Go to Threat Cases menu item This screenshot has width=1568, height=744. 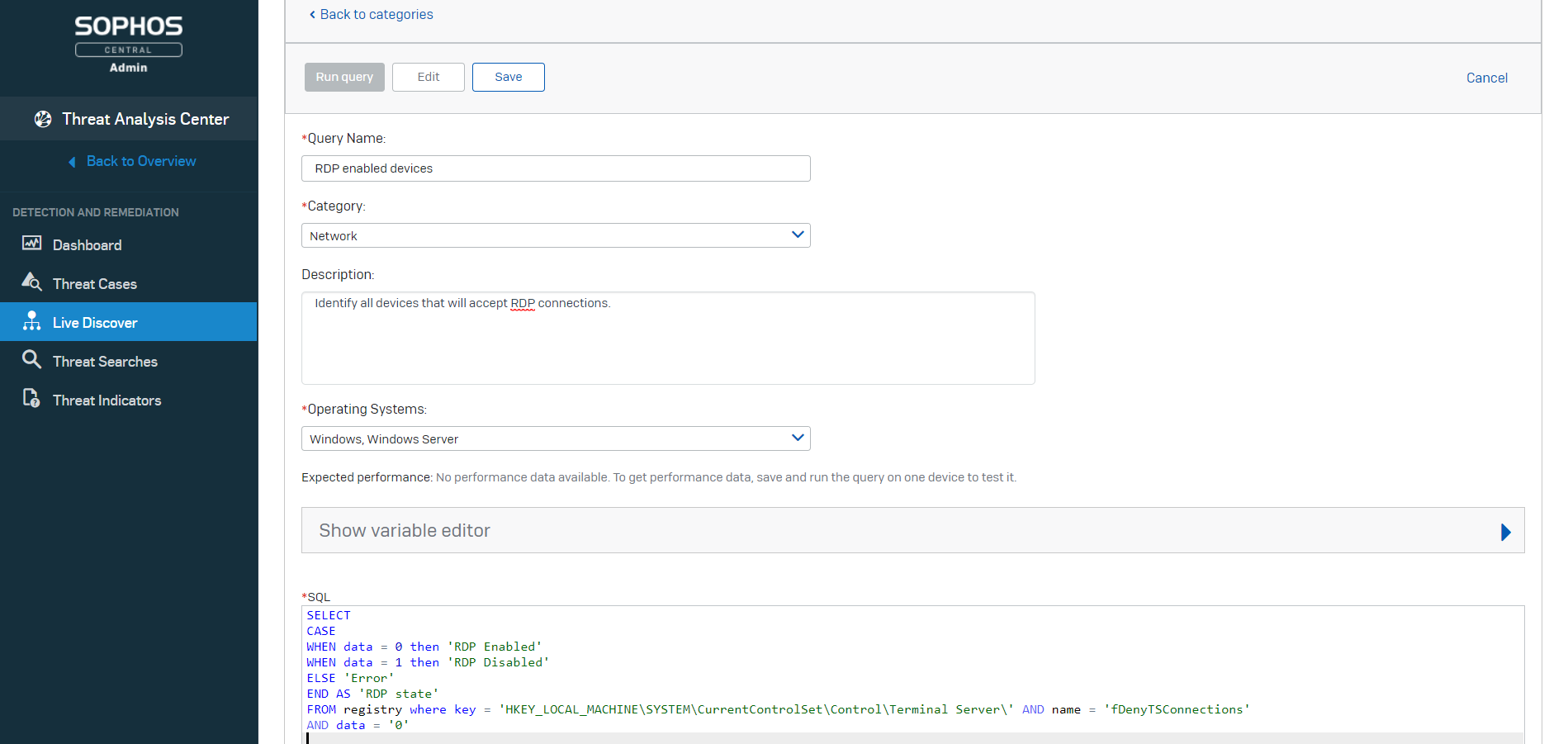(95, 284)
